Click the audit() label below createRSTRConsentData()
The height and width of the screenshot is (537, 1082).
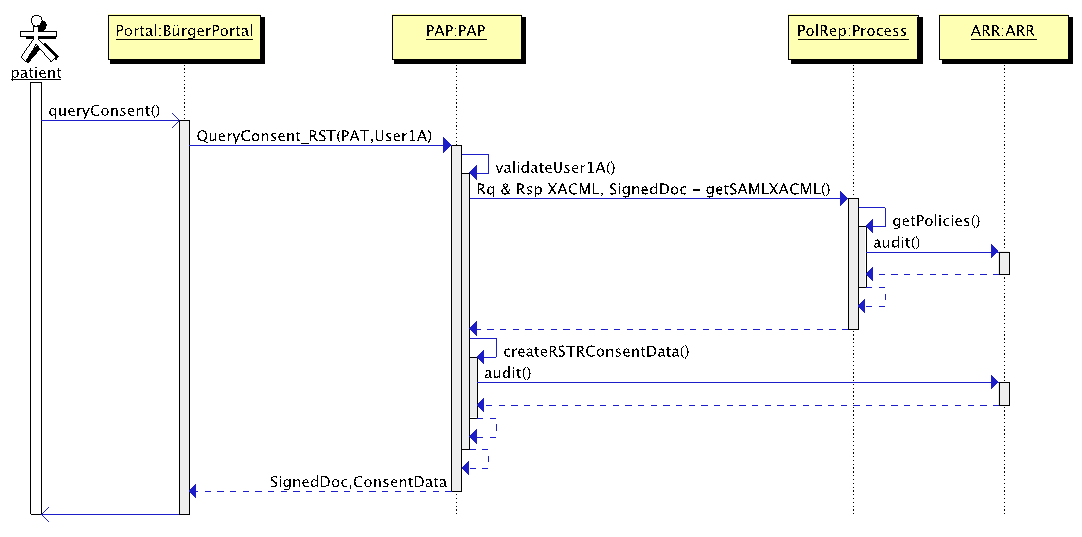tap(507, 372)
